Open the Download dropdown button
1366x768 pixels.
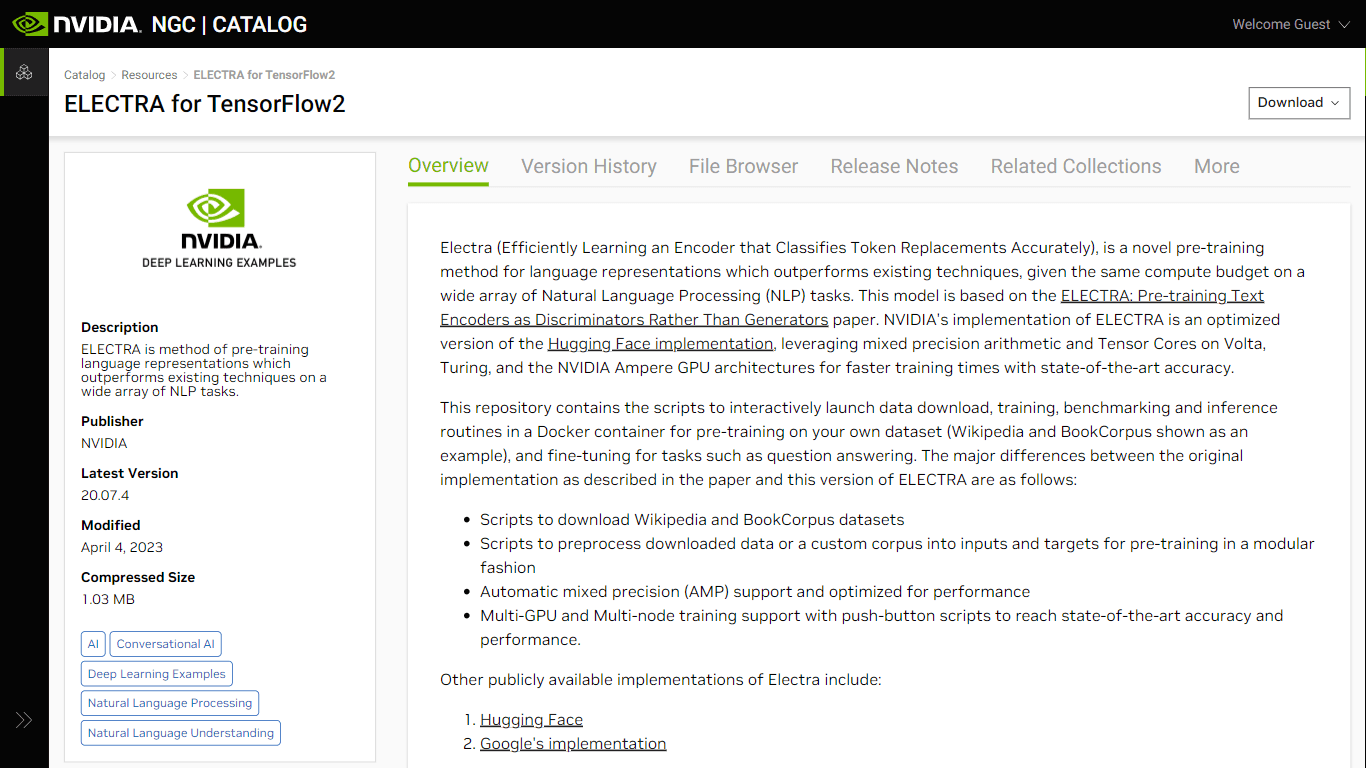coord(1299,103)
